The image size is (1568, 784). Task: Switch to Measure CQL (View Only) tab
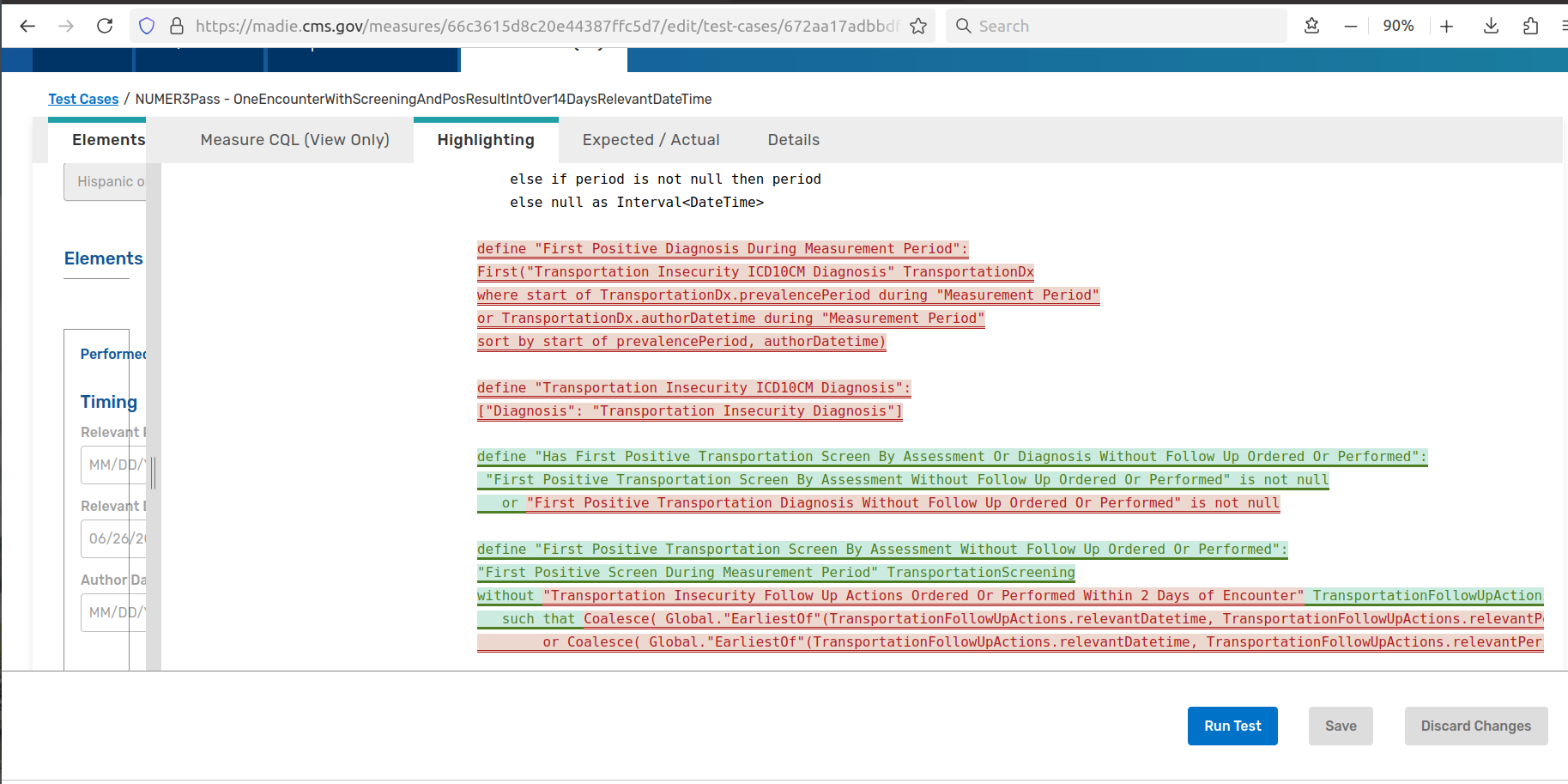[x=294, y=140]
